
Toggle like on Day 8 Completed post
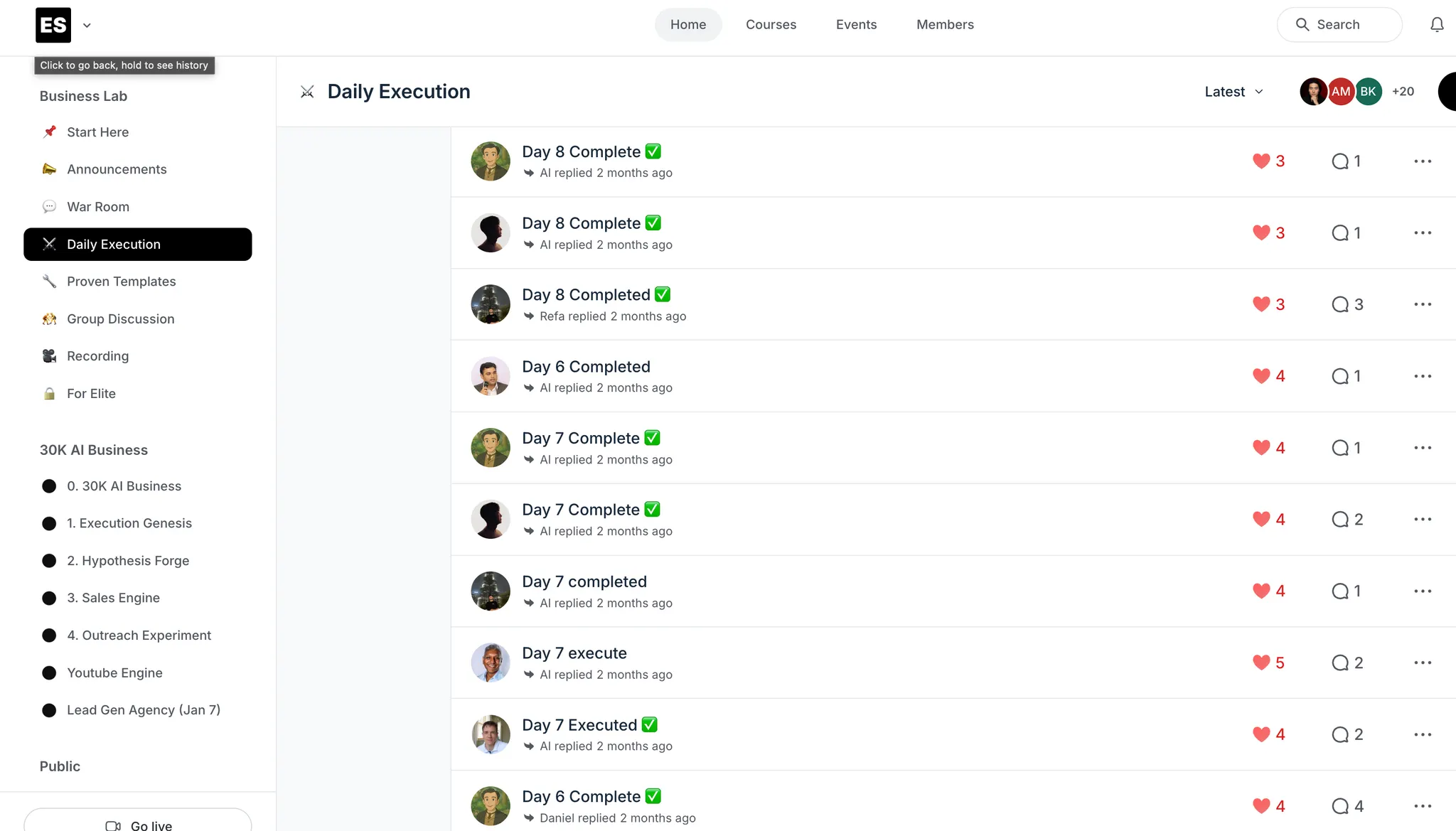click(1261, 304)
